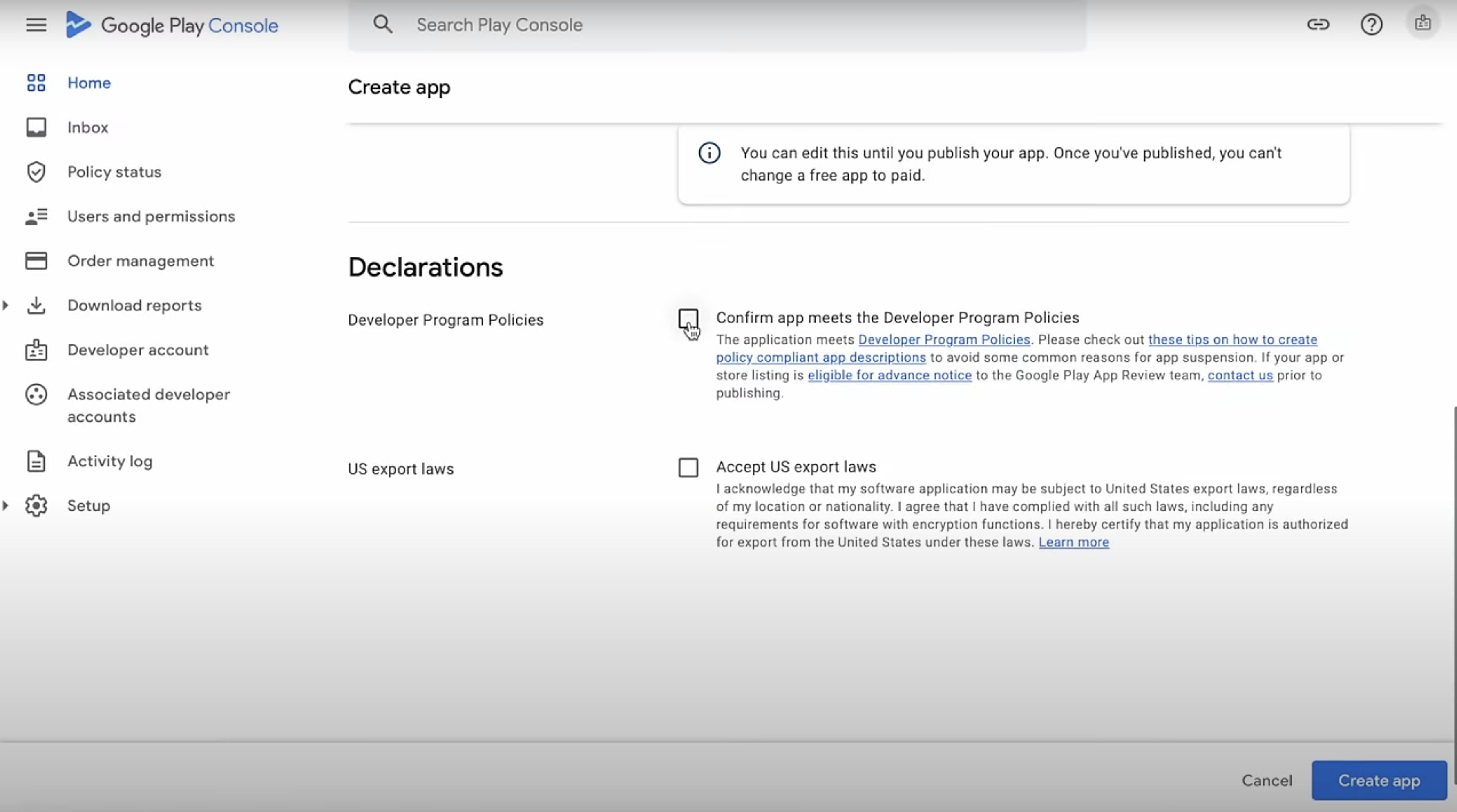The height and width of the screenshot is (812, 1457).
Task: Click the Developer account badge icon in sidebar
Action: coord(36,350)
